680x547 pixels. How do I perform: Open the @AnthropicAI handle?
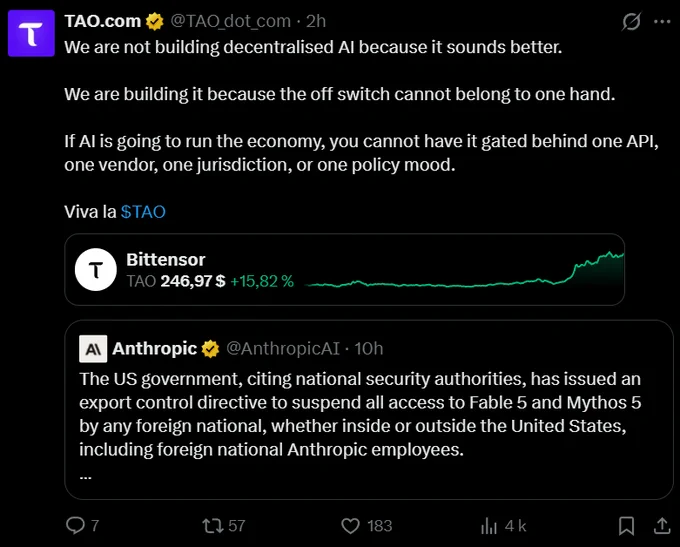pos(283,348)
